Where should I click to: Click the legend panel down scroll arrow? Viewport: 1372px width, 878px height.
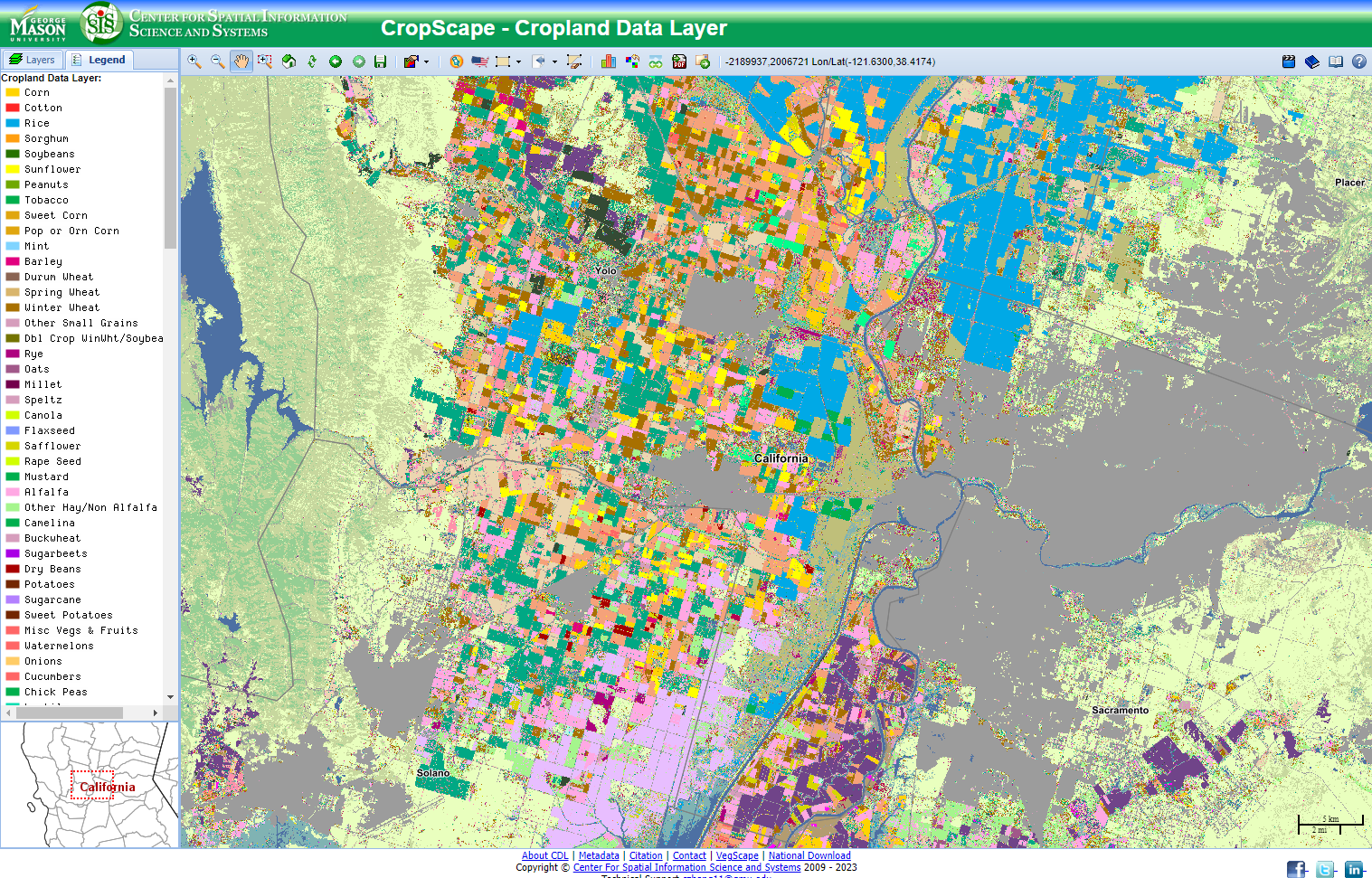[x=171, y=697]
